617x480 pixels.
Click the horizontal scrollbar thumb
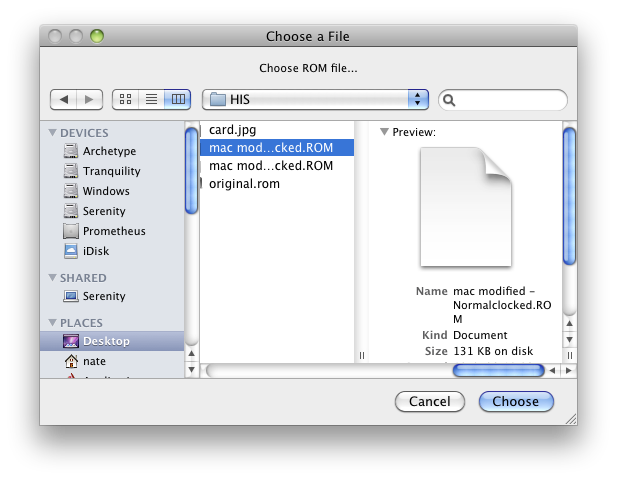(499, 371)
